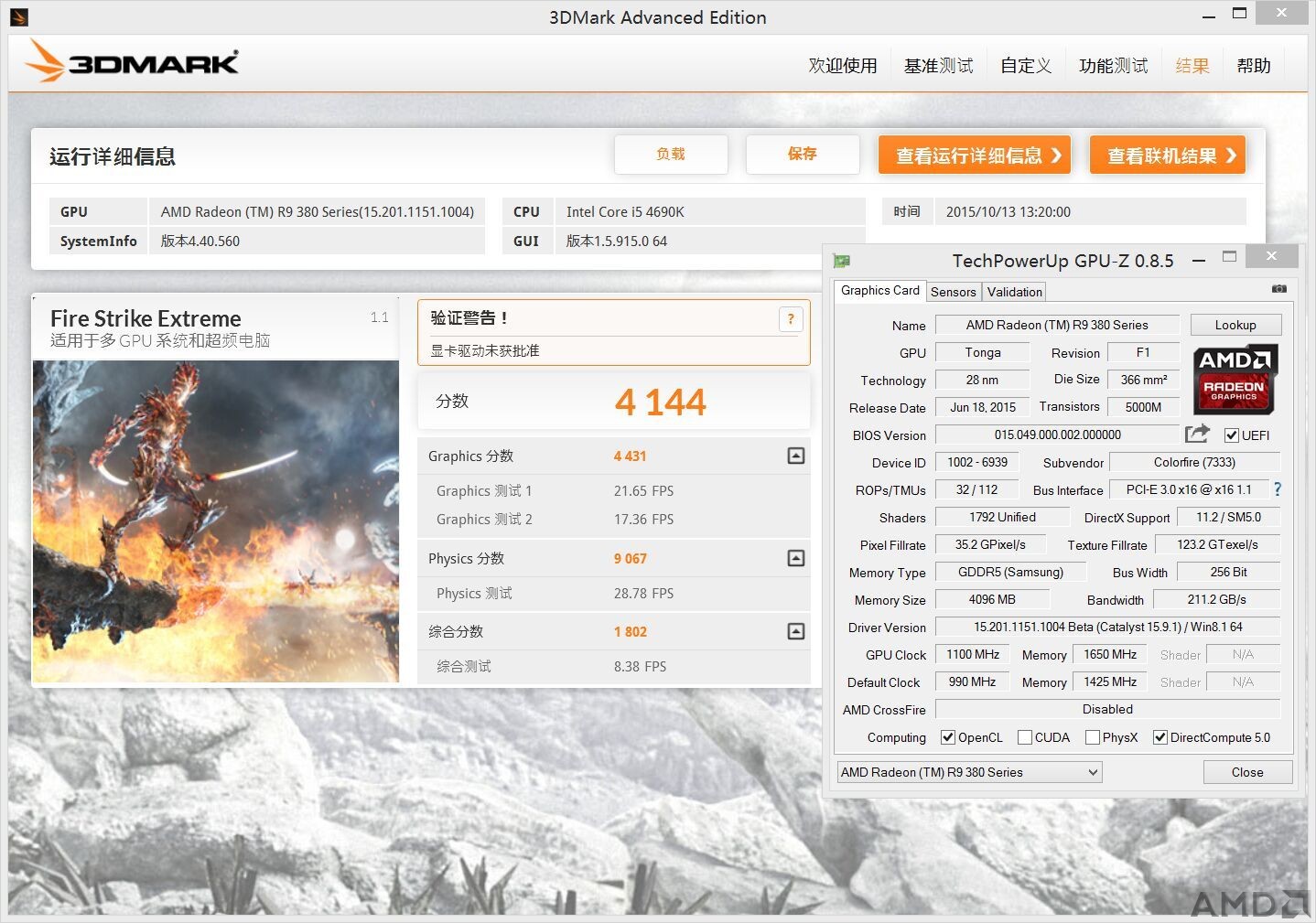
Task: Click the BIOS Version field
Action: [1057, 435]
